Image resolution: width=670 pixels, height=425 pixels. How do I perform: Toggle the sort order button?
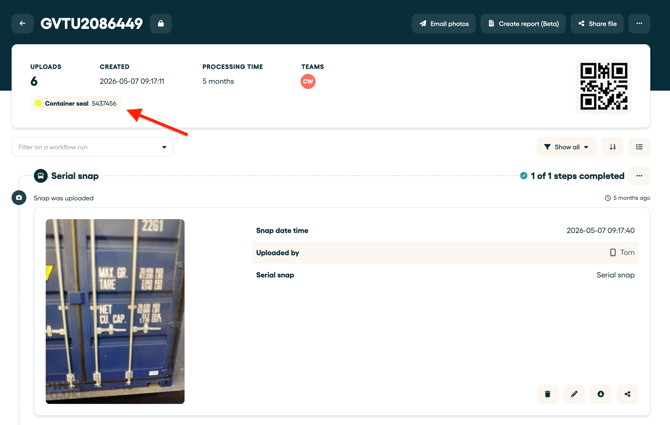click(x=613, y=147)
